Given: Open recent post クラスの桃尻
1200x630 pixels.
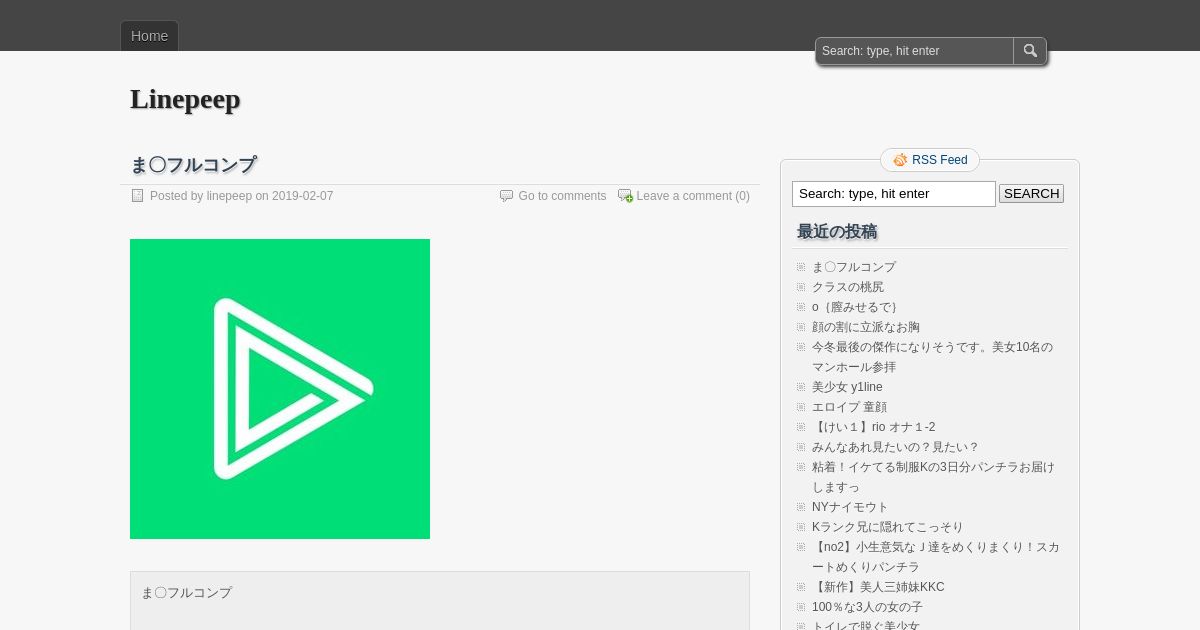Looking at the screenshot, I should point(848,287).
